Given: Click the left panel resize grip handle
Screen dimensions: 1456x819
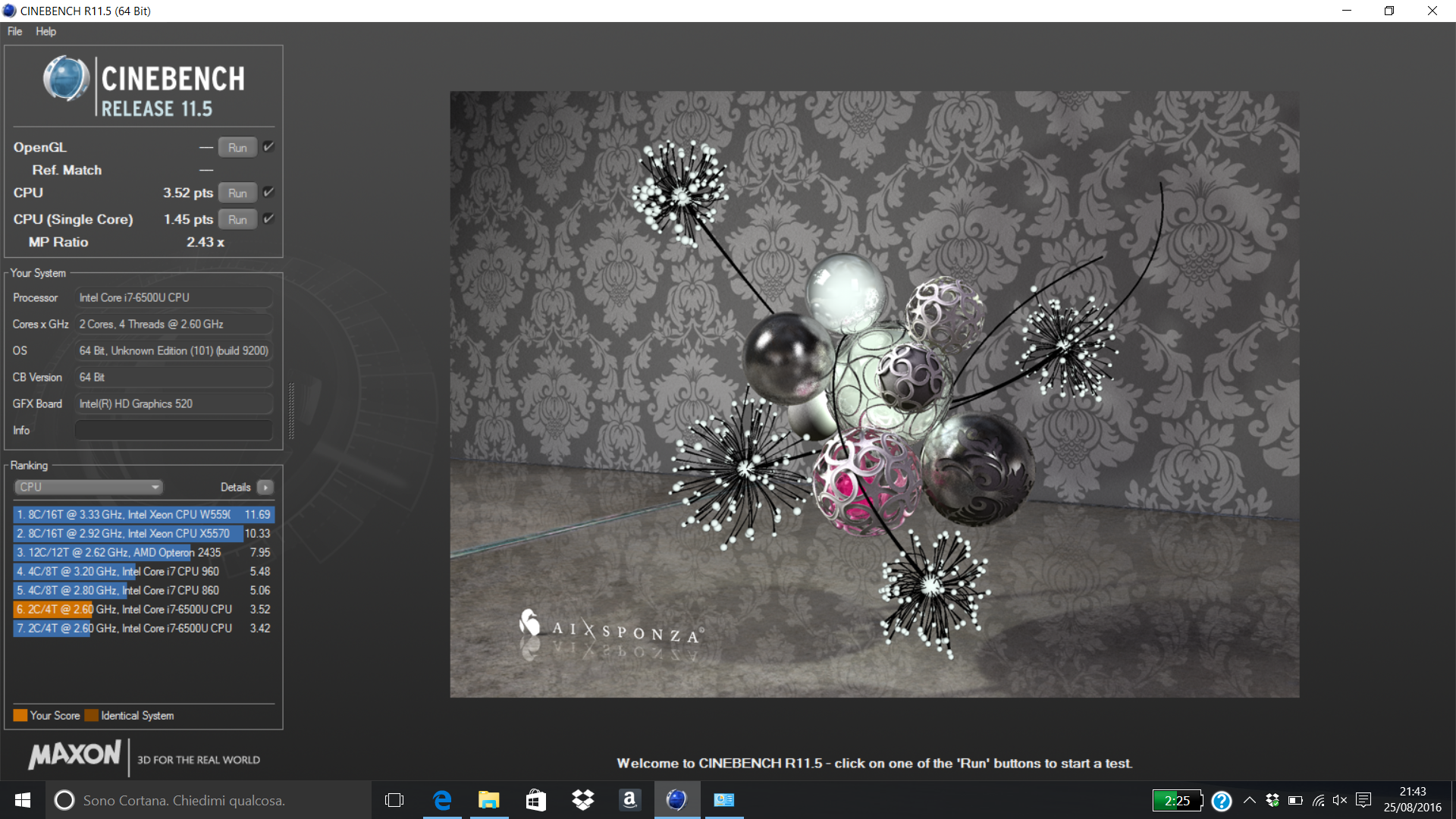Looking at the screenshot, I should (291, 411).
